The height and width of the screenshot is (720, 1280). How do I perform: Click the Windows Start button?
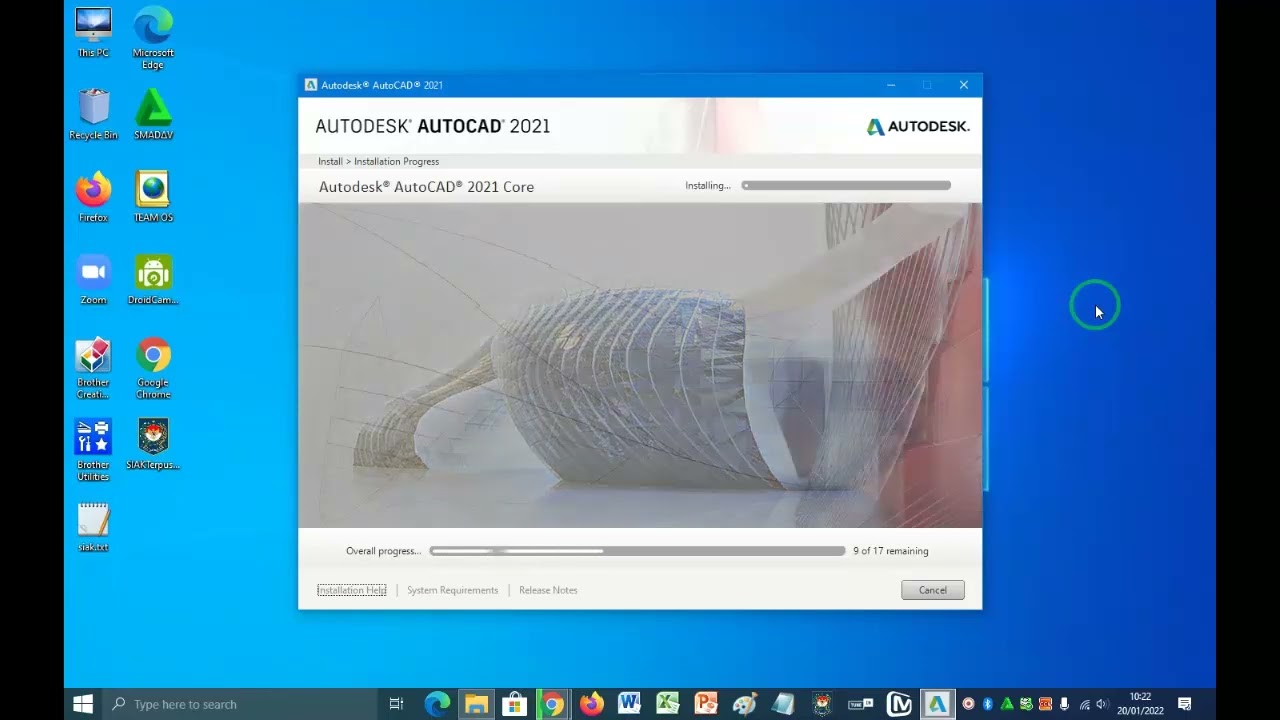click(83, 704)
